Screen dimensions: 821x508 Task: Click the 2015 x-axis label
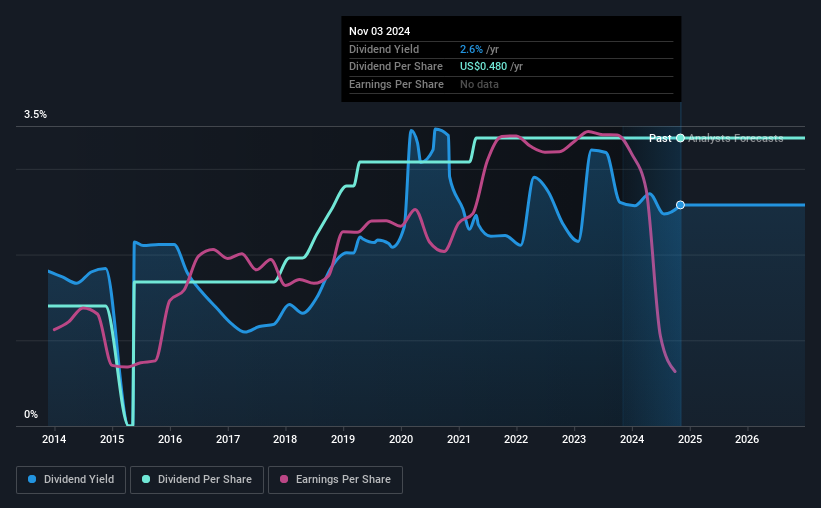pyautogui.click(x=112, y=439)
